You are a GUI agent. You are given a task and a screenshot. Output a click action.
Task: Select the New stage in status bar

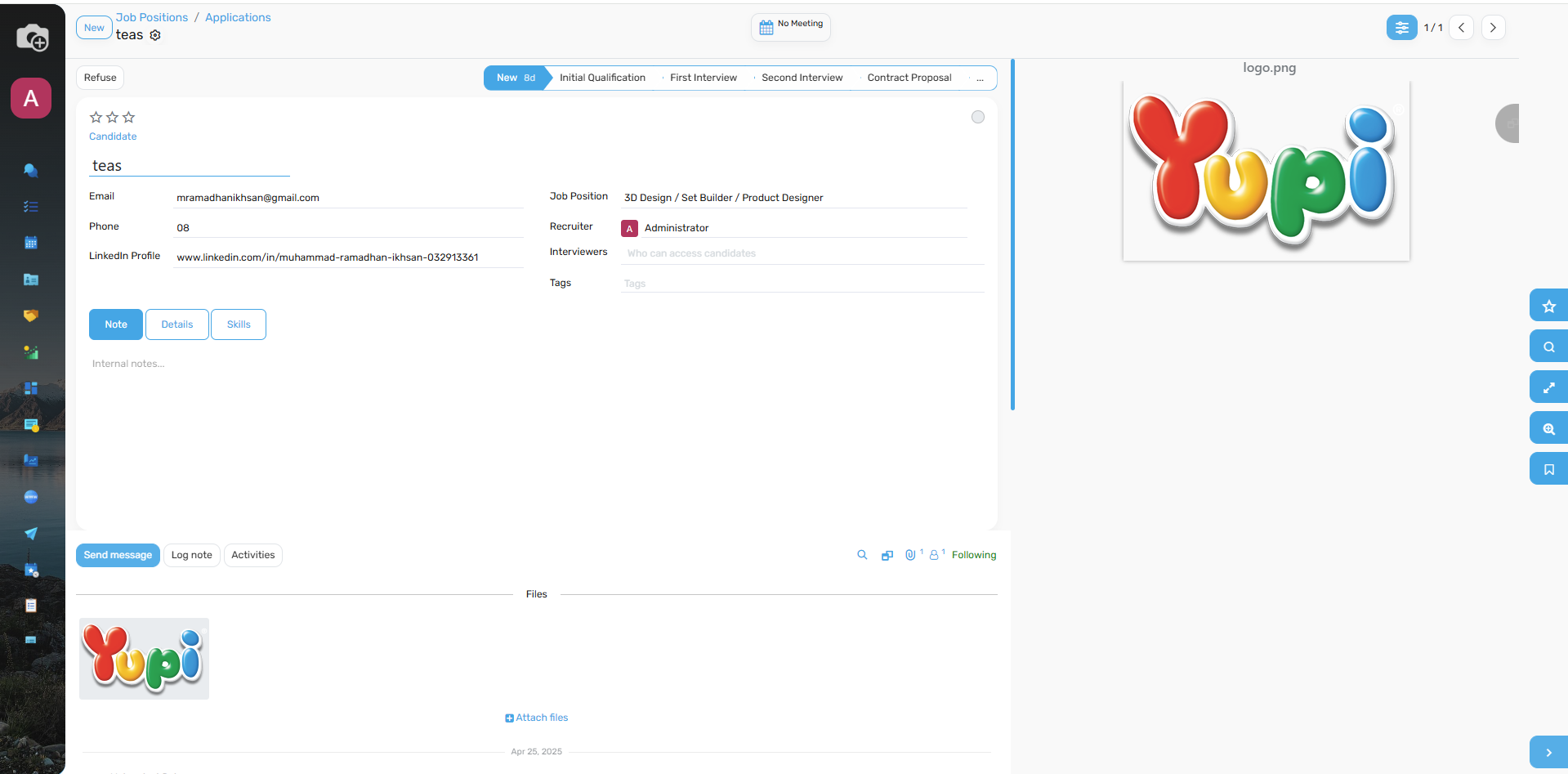point(515,78)
